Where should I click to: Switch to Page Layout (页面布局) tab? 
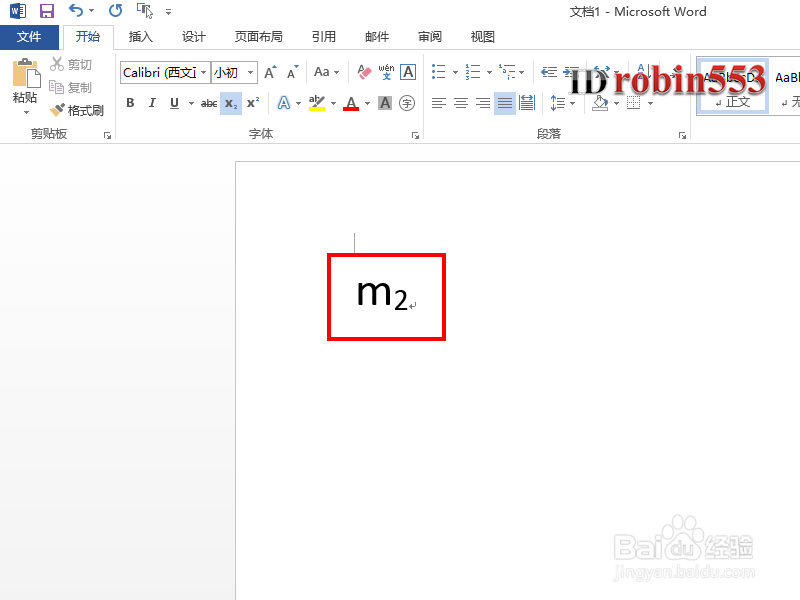tap(258, 37)
